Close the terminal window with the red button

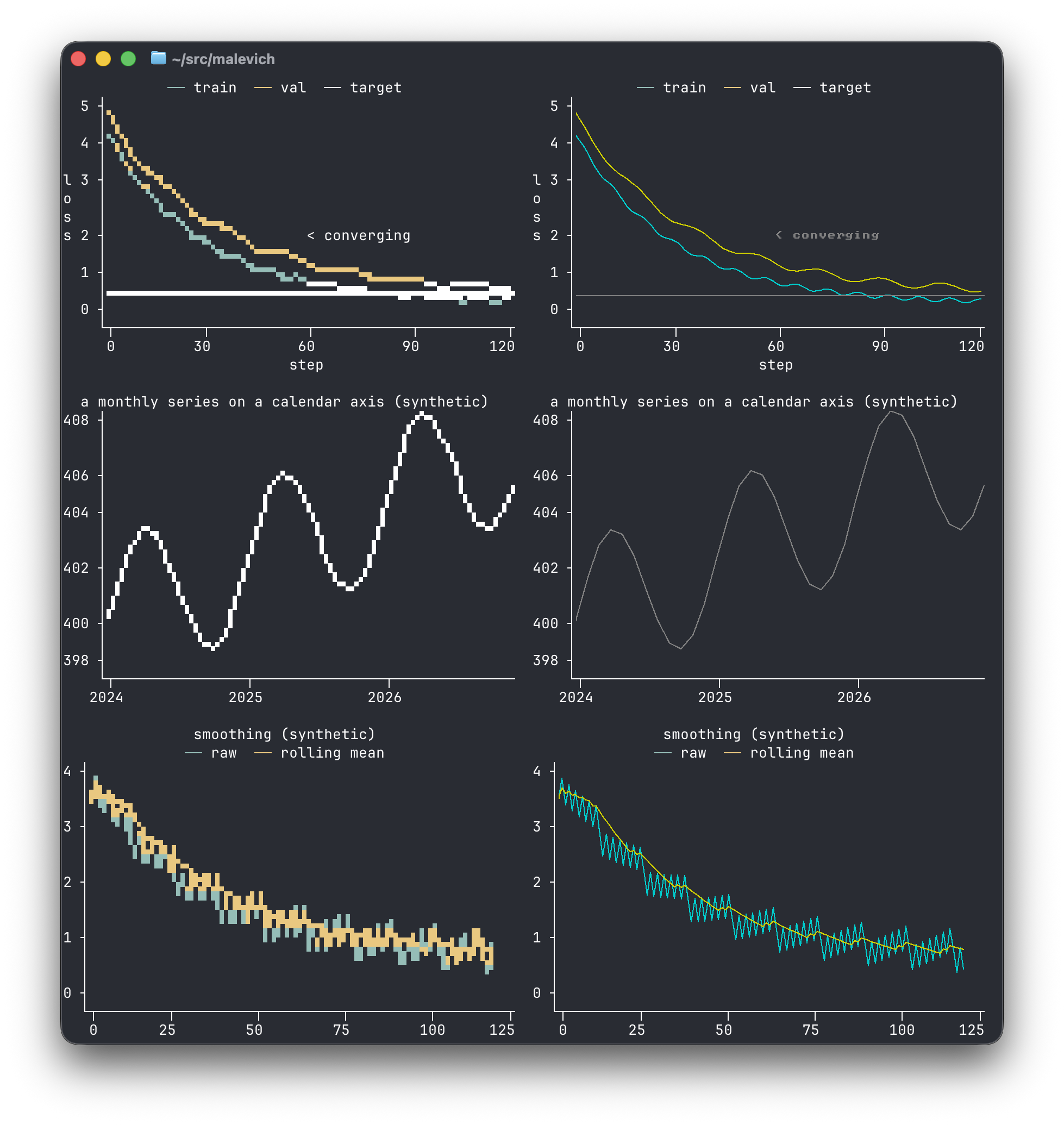click(x=78, y=59)
